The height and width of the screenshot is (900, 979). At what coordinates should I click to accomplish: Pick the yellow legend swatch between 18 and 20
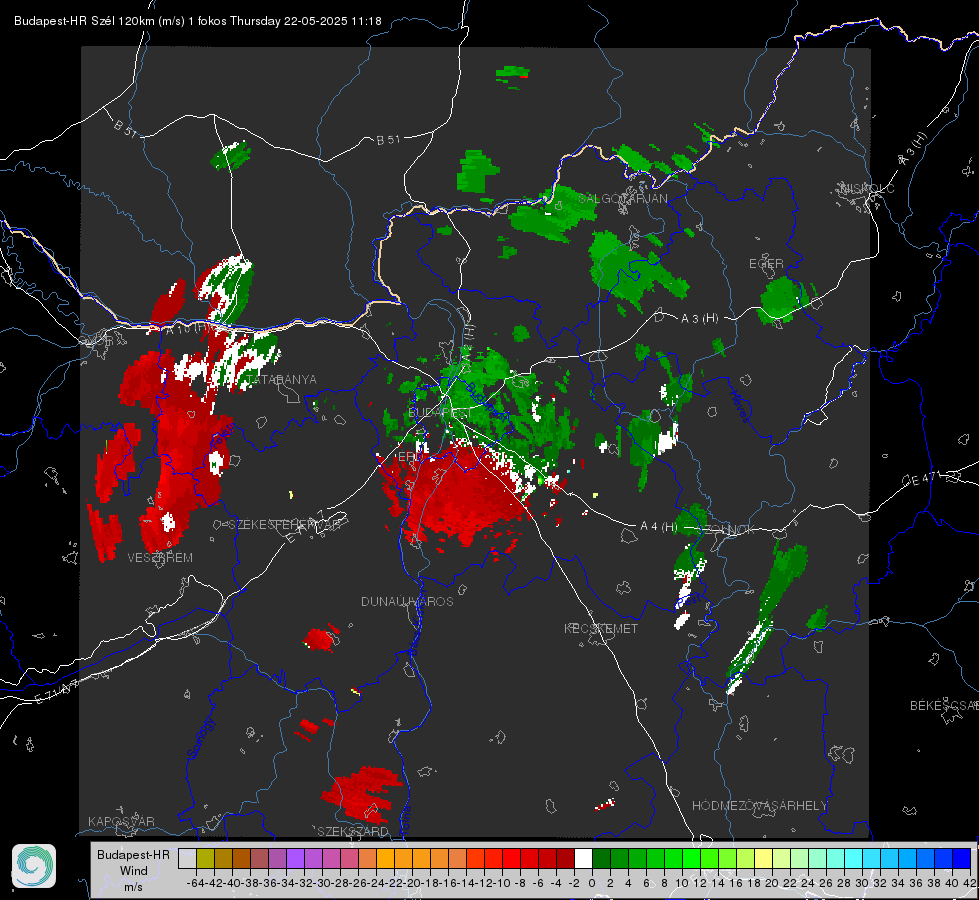point(764,858)
